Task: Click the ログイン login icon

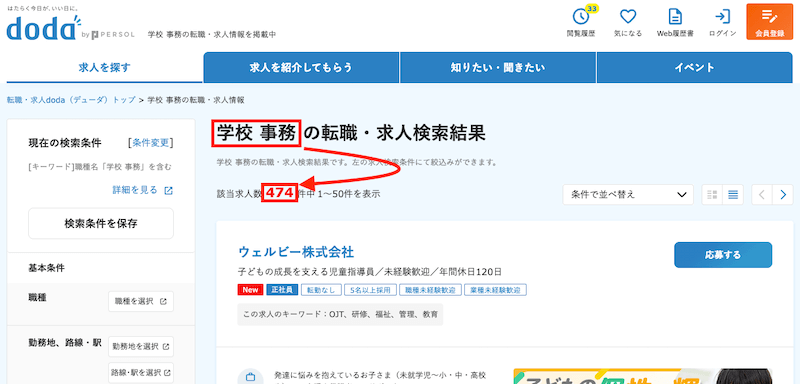Action: pyautogui.click(x=722, y=17)
